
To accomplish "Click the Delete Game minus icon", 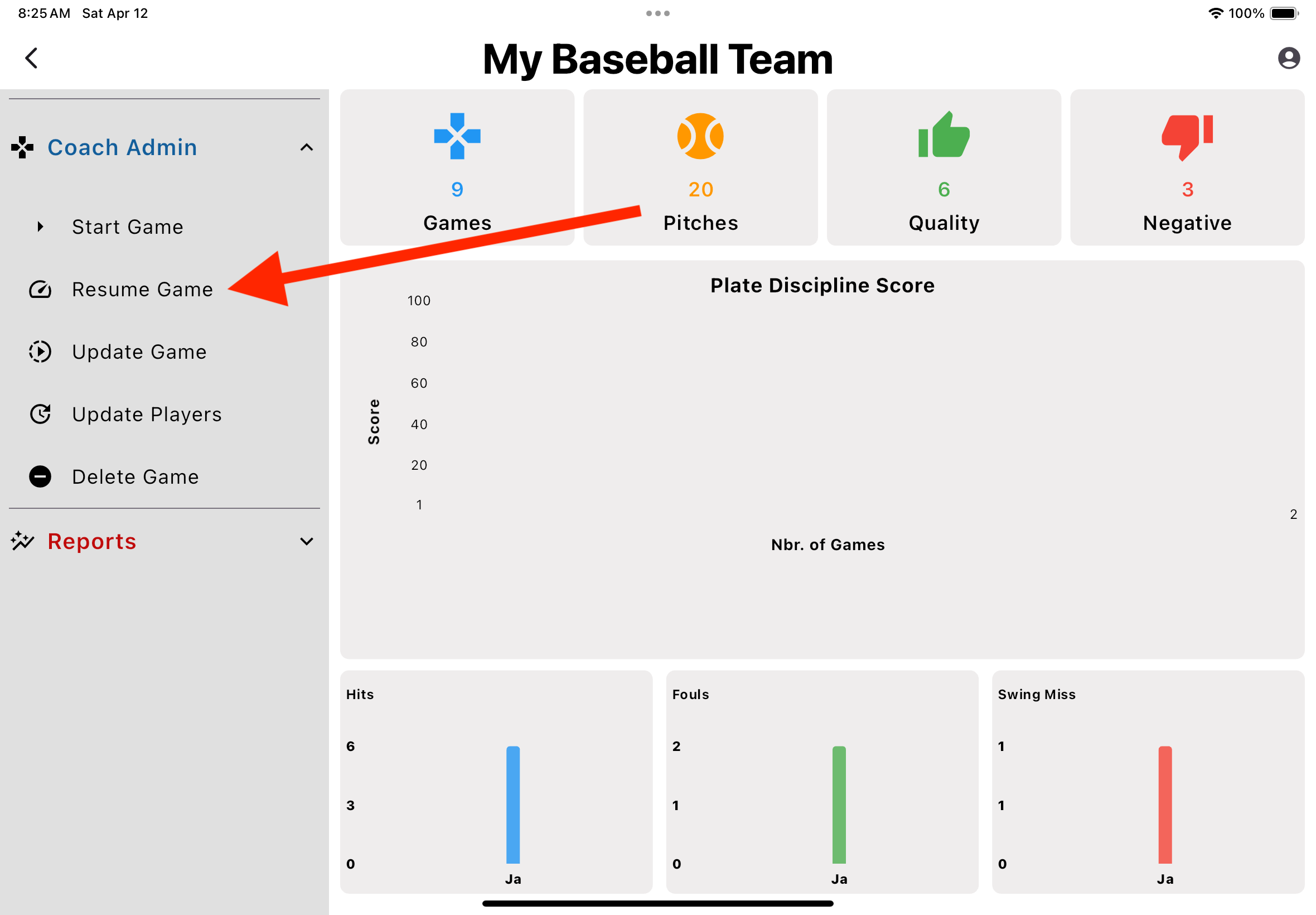I will click(x=40, y=476).
